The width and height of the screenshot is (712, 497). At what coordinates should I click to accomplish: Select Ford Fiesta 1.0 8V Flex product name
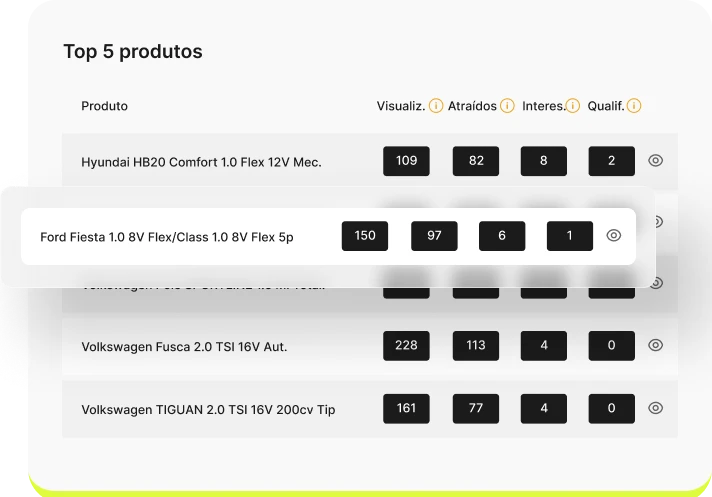point(167,237)
